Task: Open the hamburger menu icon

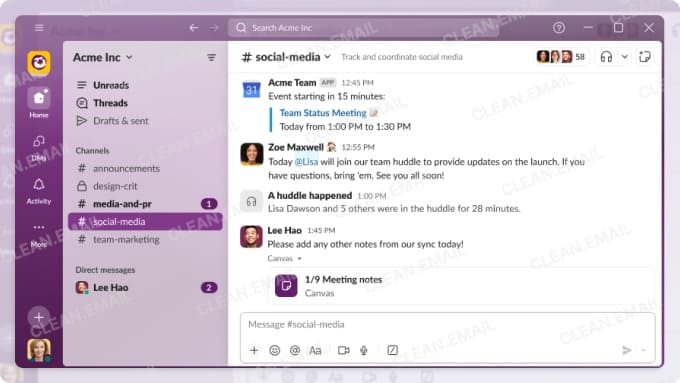Action: (x=39, y=28)
